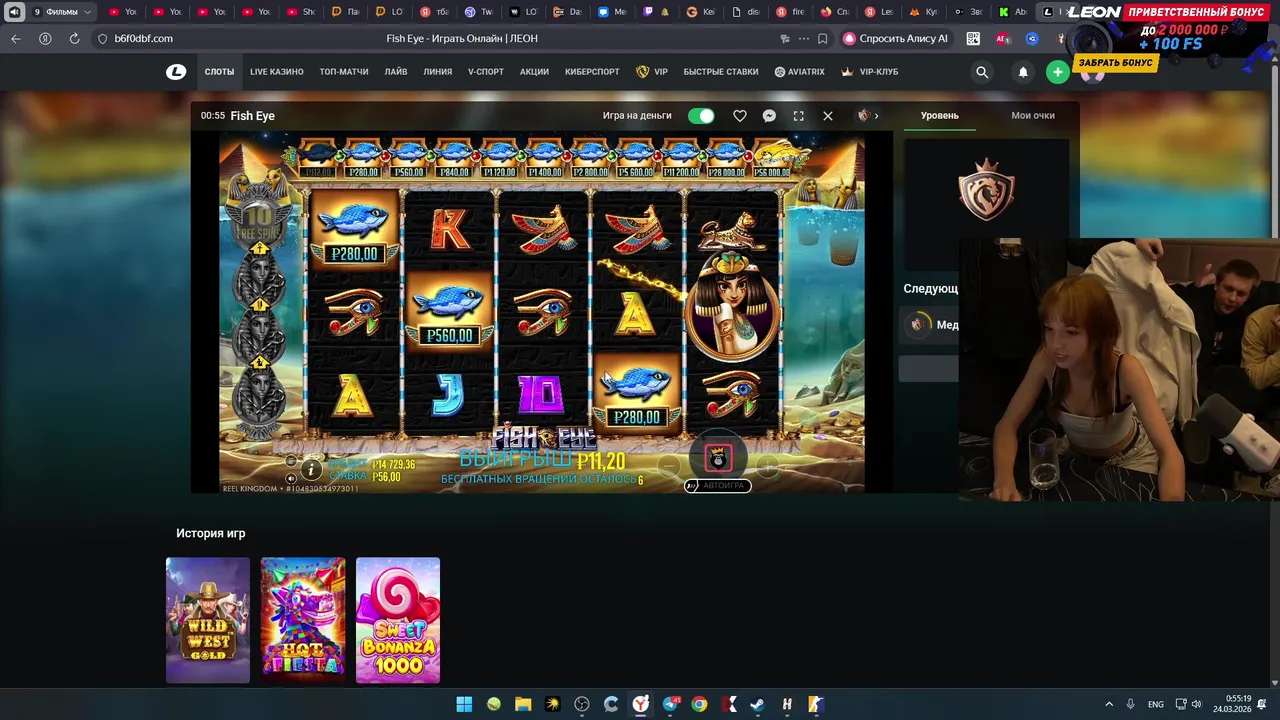This screenshot has width=1280, height=720.
Task: Open Yandex Browser taskbar icon
Action: coord(641,704)
